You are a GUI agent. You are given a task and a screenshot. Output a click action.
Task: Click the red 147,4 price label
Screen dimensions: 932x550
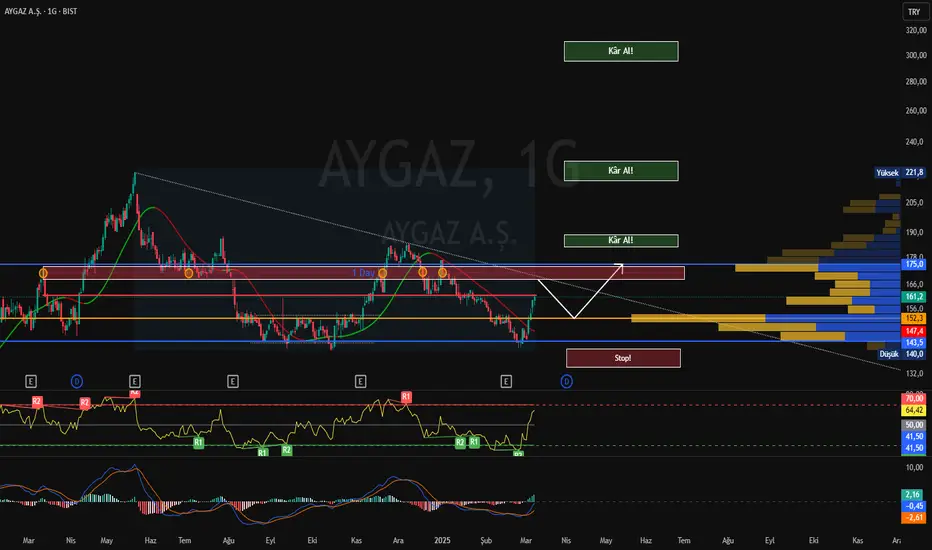914,331
